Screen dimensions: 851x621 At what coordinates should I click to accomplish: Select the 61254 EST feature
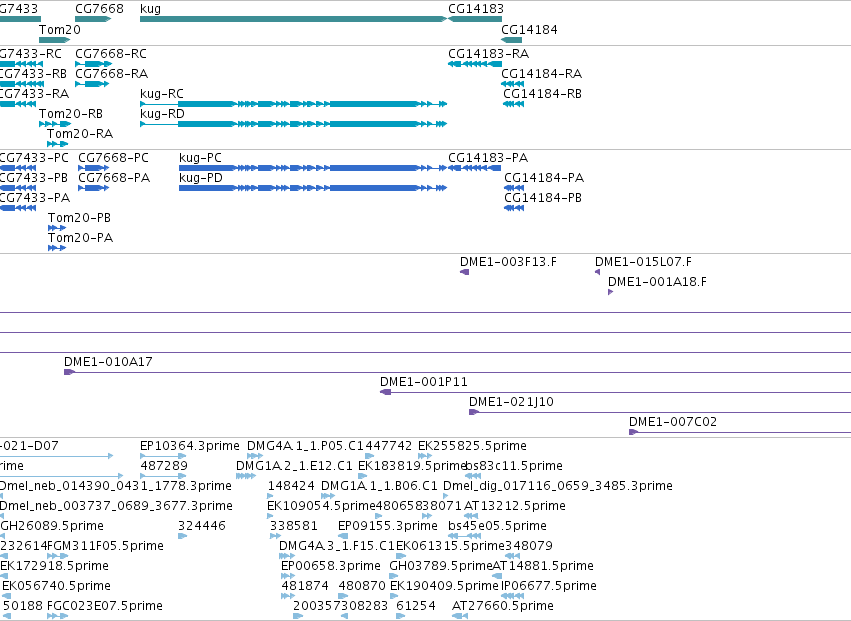pos(401,616)
